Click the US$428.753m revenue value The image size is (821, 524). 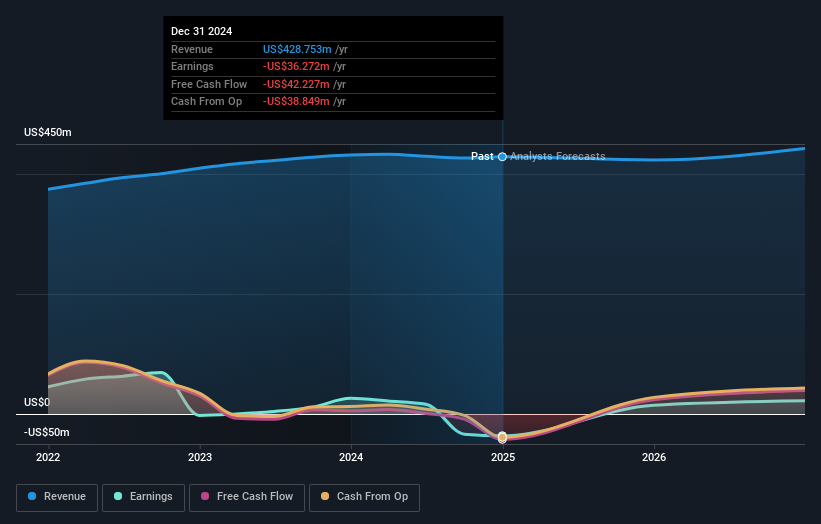pyautogui.click(x=297, y=49)
